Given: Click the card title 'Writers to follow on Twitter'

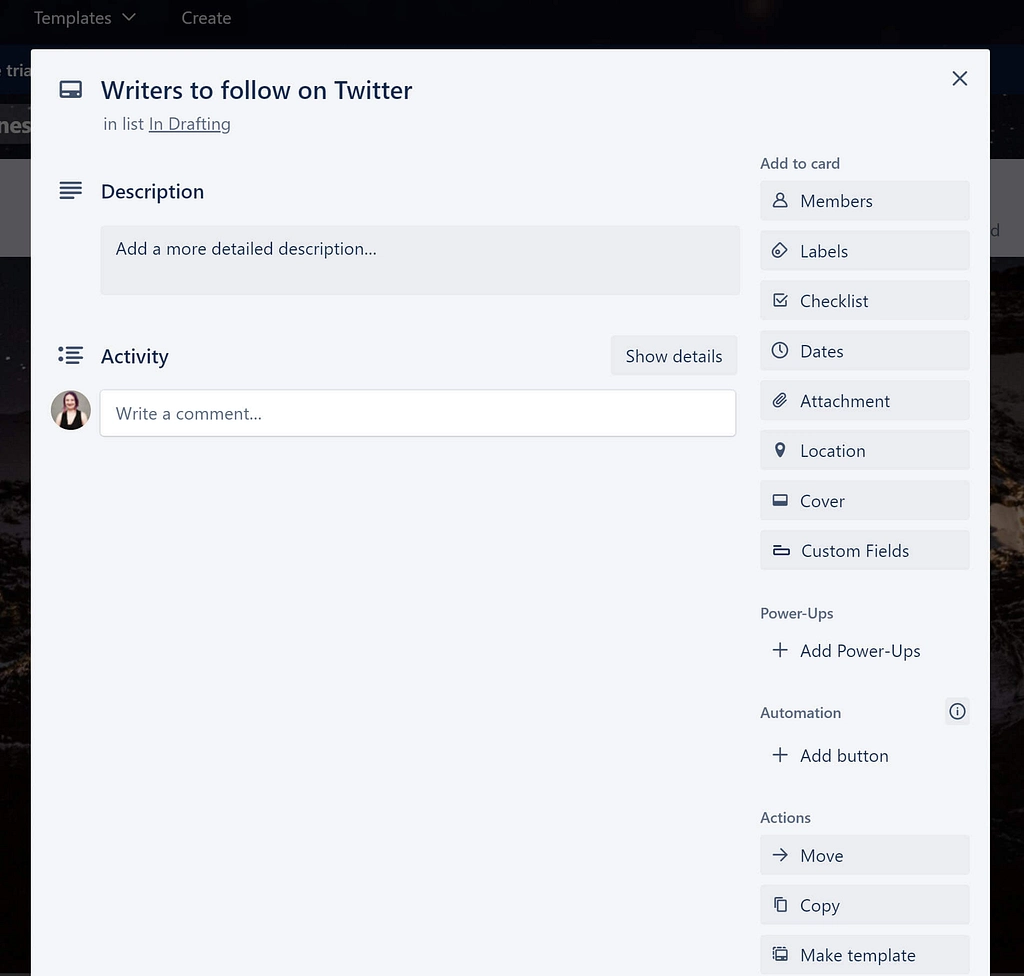Looking at the screenshot, I should pos(256,90).
